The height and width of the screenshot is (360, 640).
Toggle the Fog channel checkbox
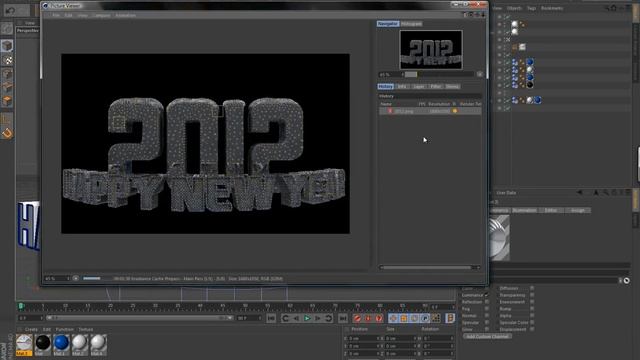(x=487, y=309)
